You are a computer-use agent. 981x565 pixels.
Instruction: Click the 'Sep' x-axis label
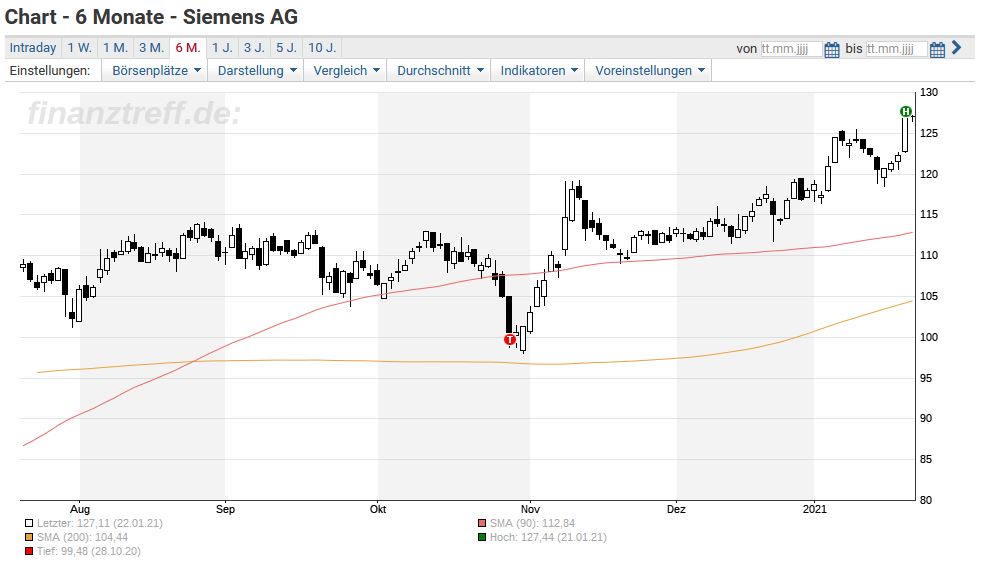click(225, 509)
